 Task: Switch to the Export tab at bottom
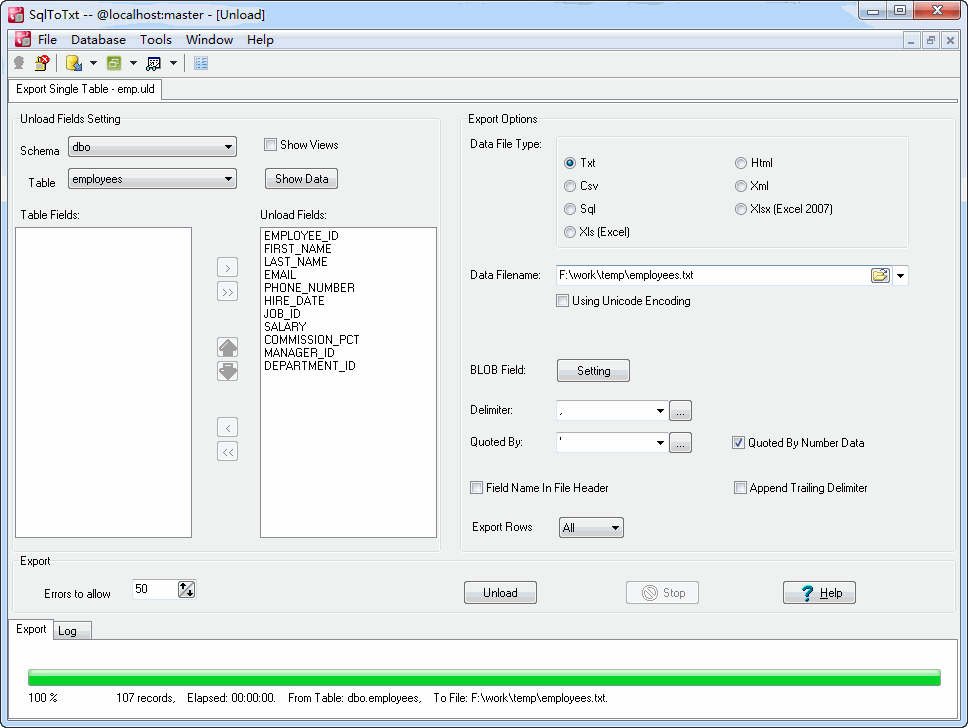click(31, 629)
